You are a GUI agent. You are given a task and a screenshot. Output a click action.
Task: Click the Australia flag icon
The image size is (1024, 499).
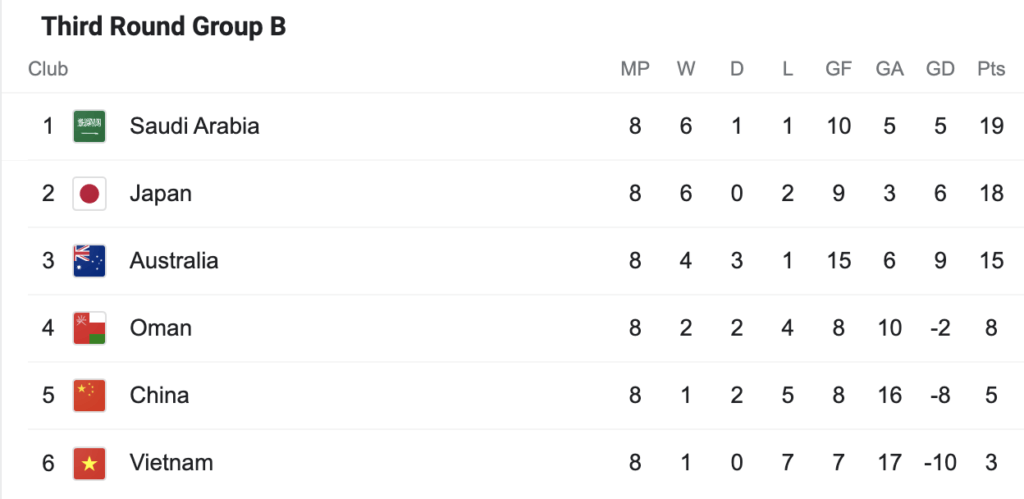pyautogui.click(x=89, y=261)
